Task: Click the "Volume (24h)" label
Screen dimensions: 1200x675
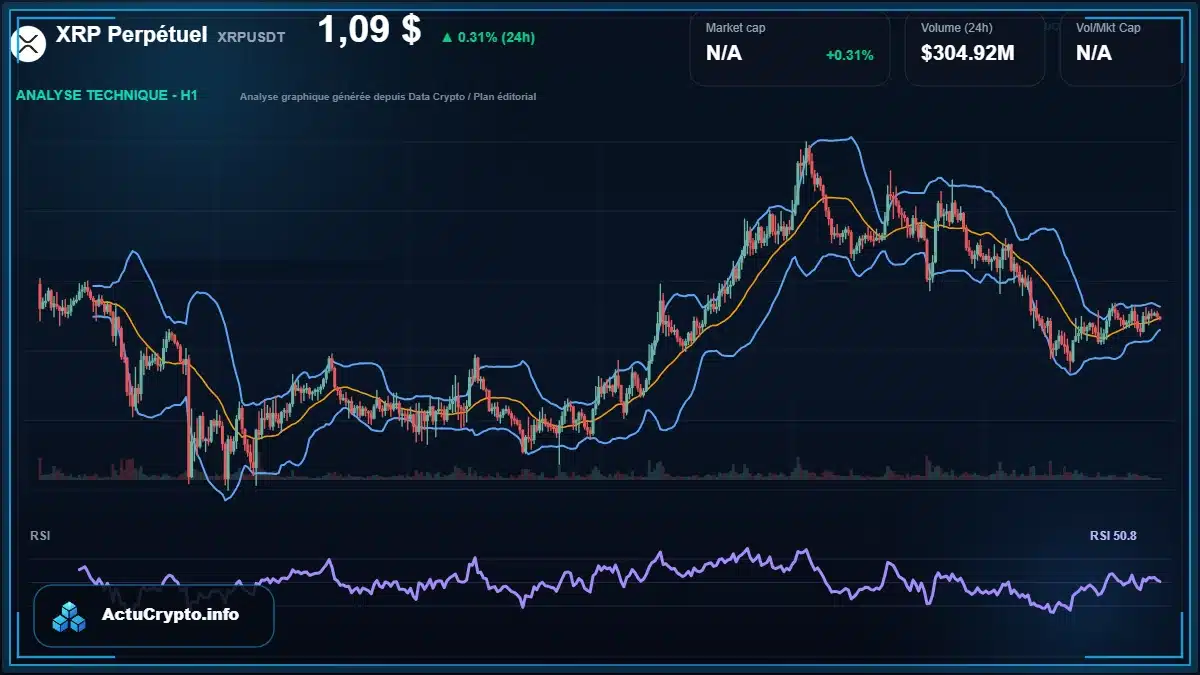Action: coord(957,28)
